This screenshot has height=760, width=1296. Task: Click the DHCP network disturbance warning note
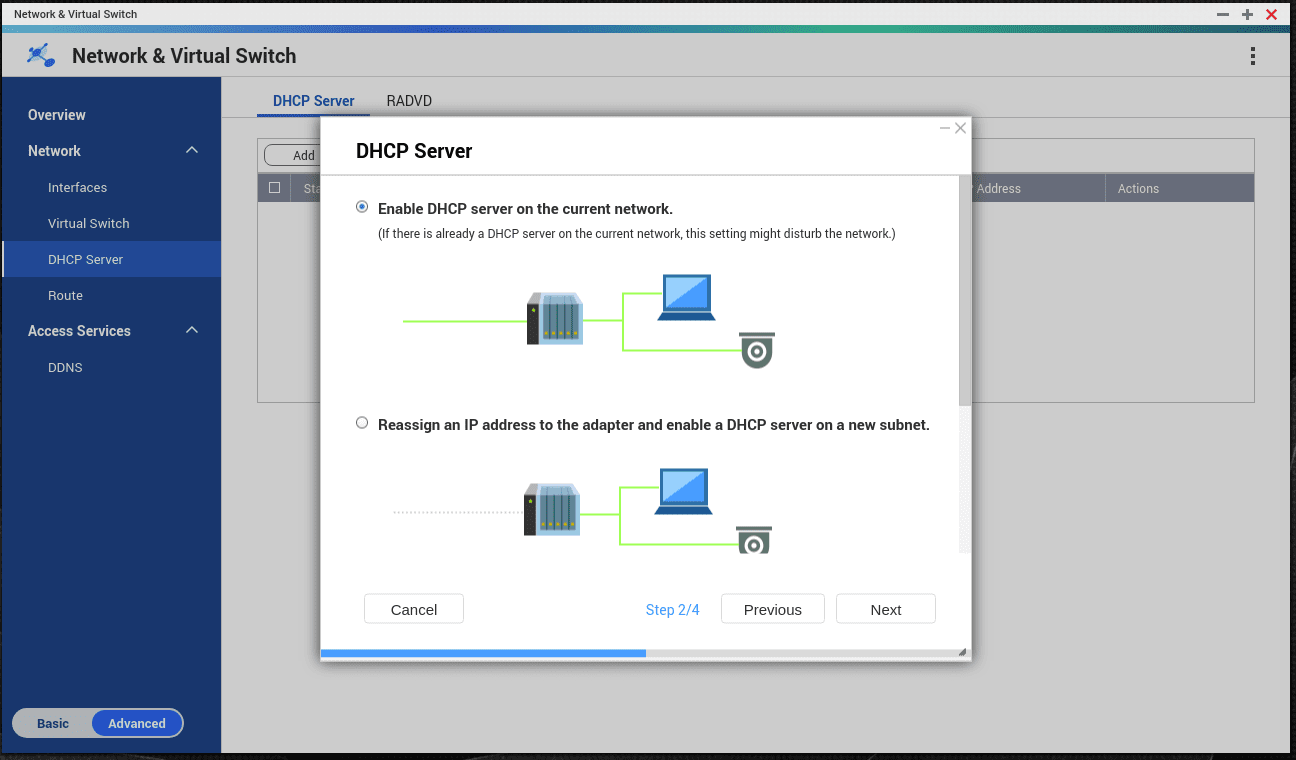tap(636, 234)
